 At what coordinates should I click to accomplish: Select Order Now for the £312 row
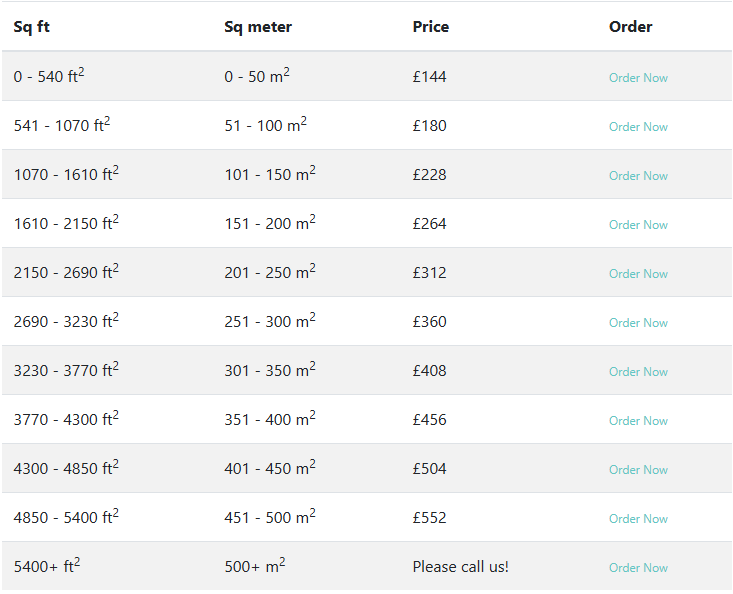tap(638, 274)
